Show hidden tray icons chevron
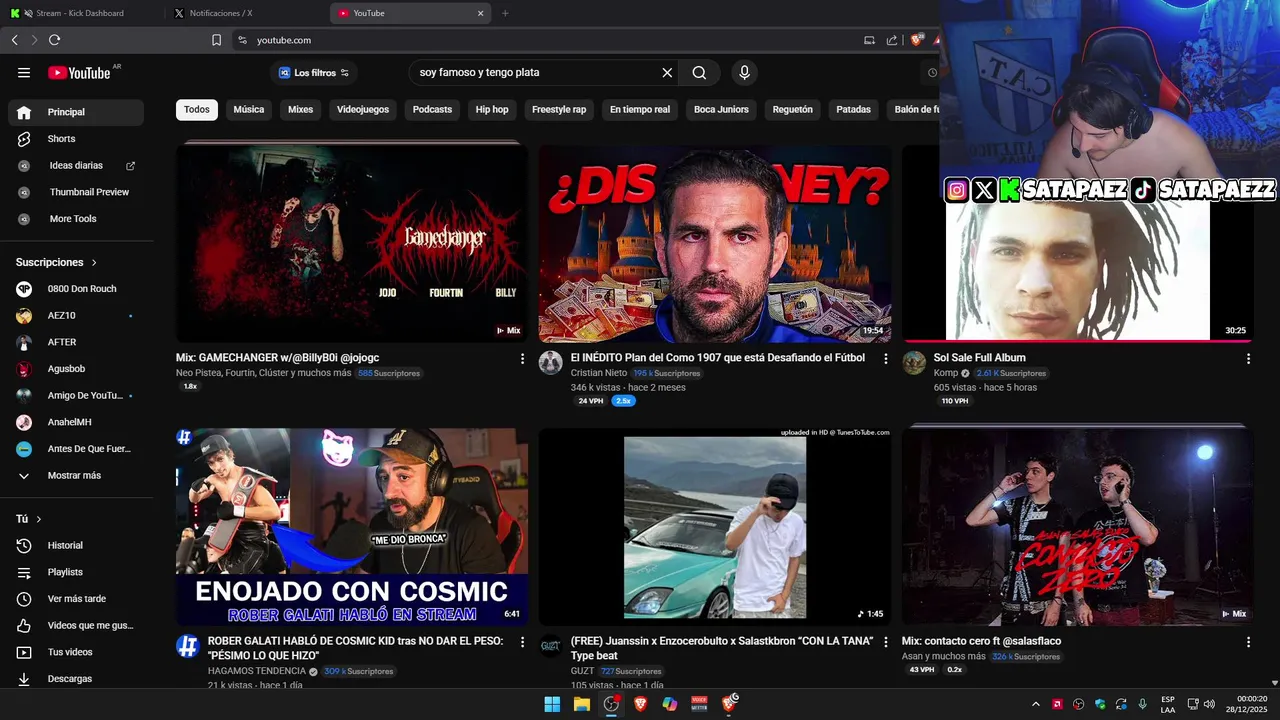Viewport: 1280px width, 720px height. (x=1035, y=704)
